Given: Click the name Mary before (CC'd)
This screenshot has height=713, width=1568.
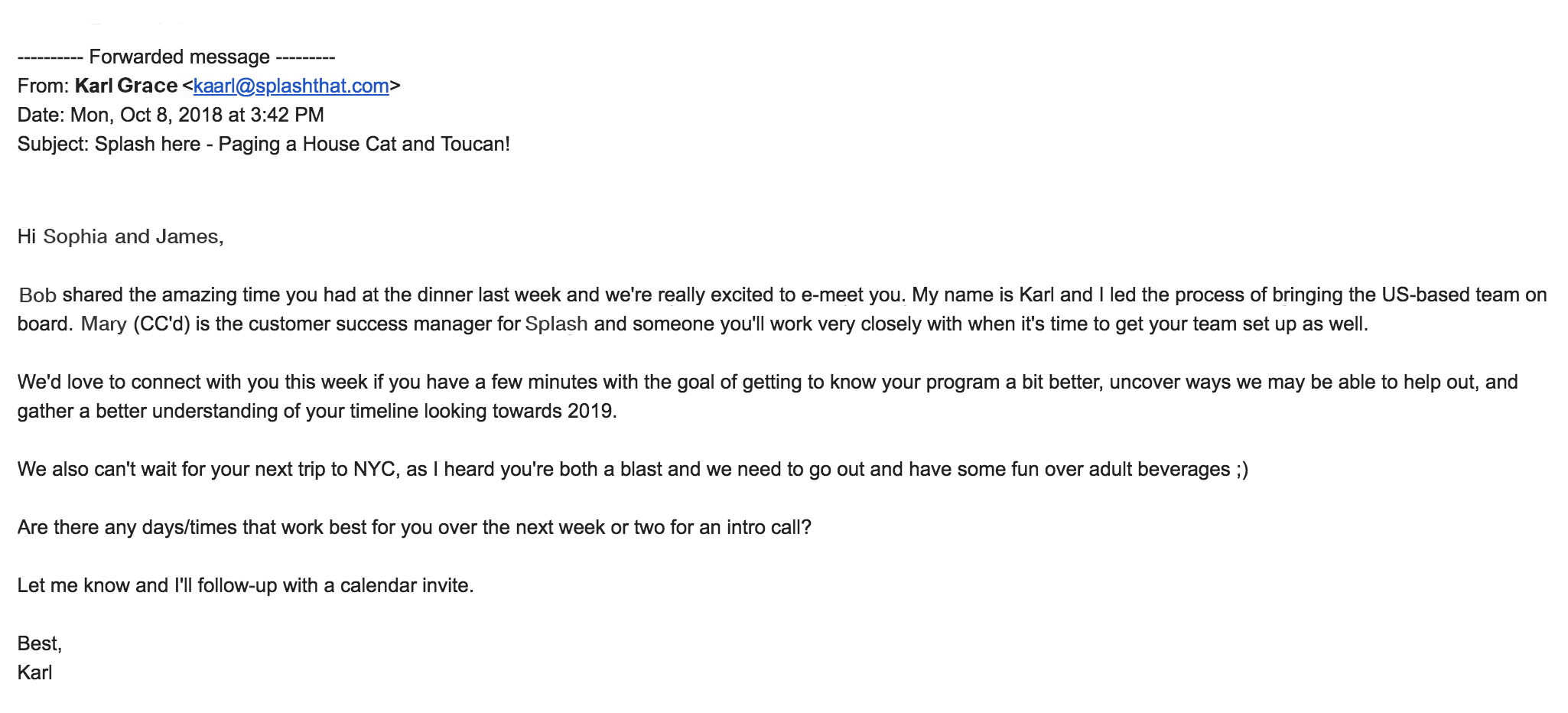Looking at the screenshot, I should click(x=103, y=324).
